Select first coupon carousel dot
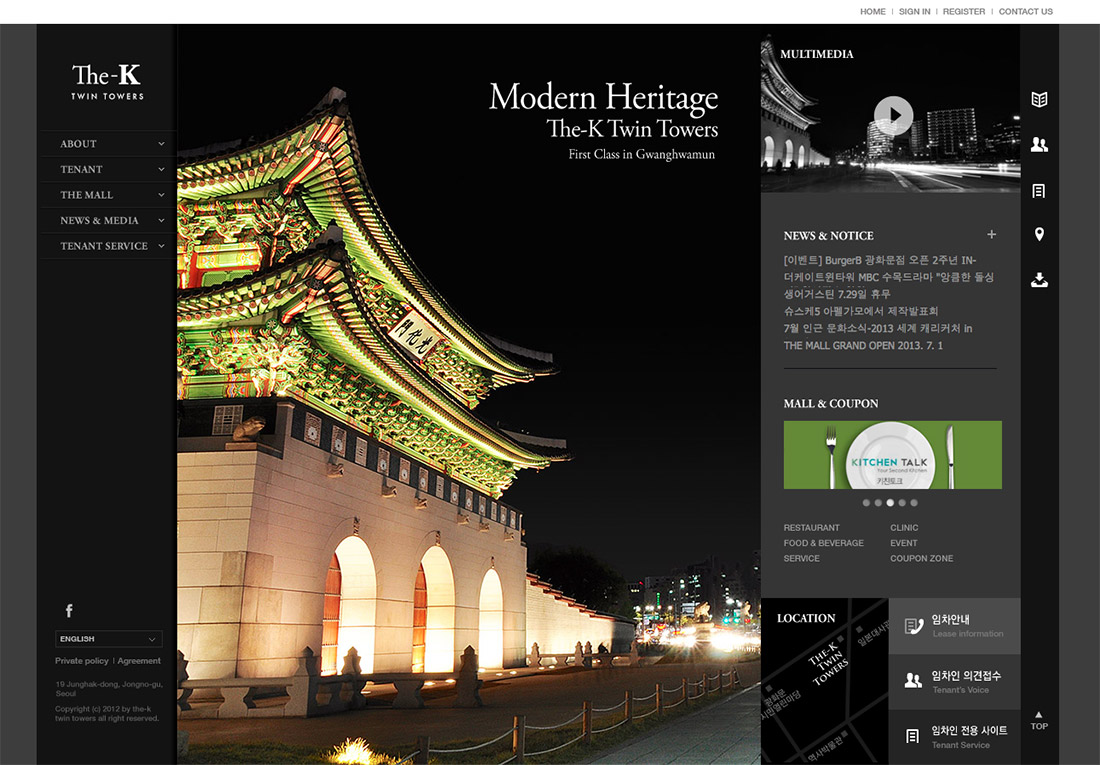This screenshot has height=765, width=1100. [x=866, y=503]
